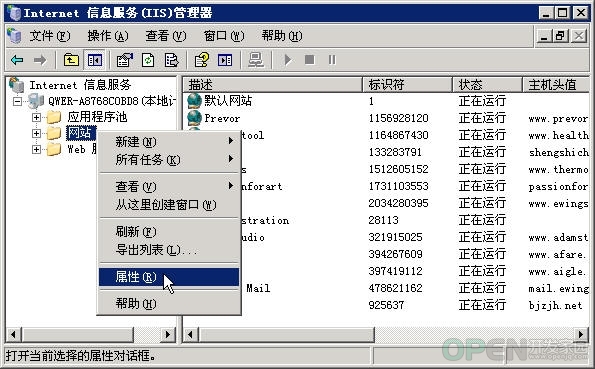This screenshot has height=369, width=595.
Task: Open the Properties toolbar icon
Action: click(124, 60)
